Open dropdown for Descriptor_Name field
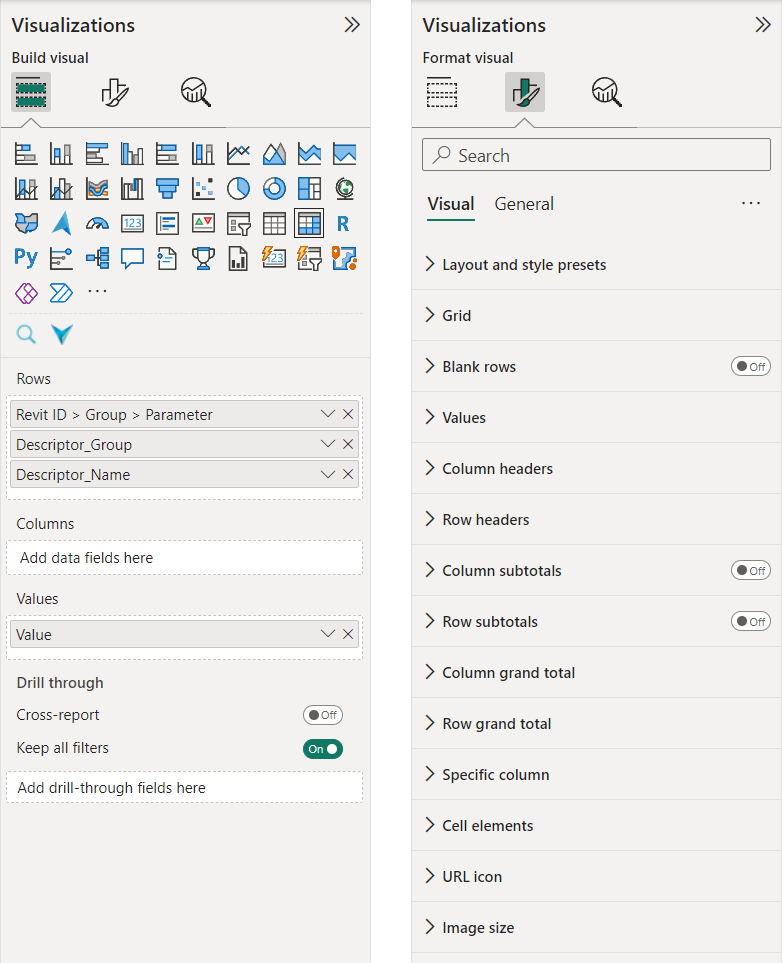782x963 pixels. (x=327, y=474)
